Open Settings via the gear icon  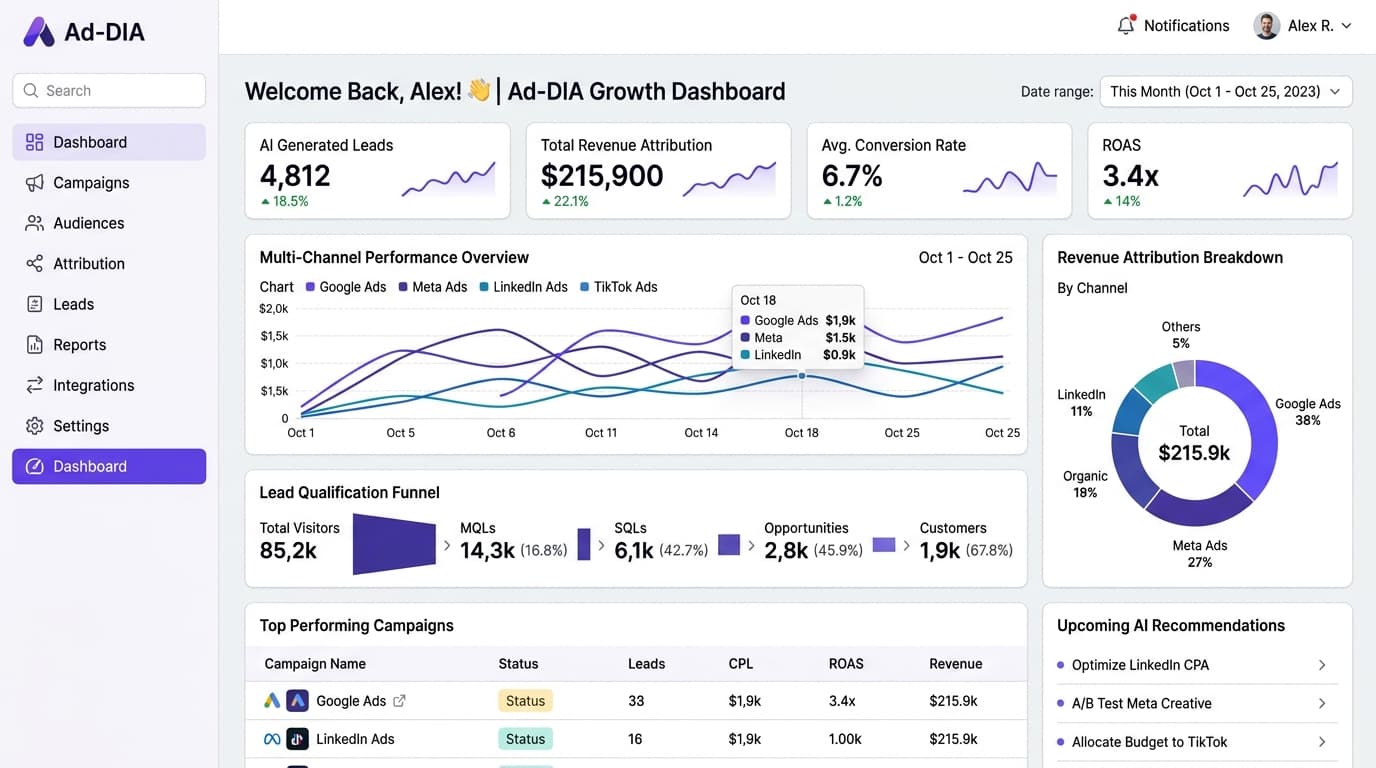[x=35, y=426]
